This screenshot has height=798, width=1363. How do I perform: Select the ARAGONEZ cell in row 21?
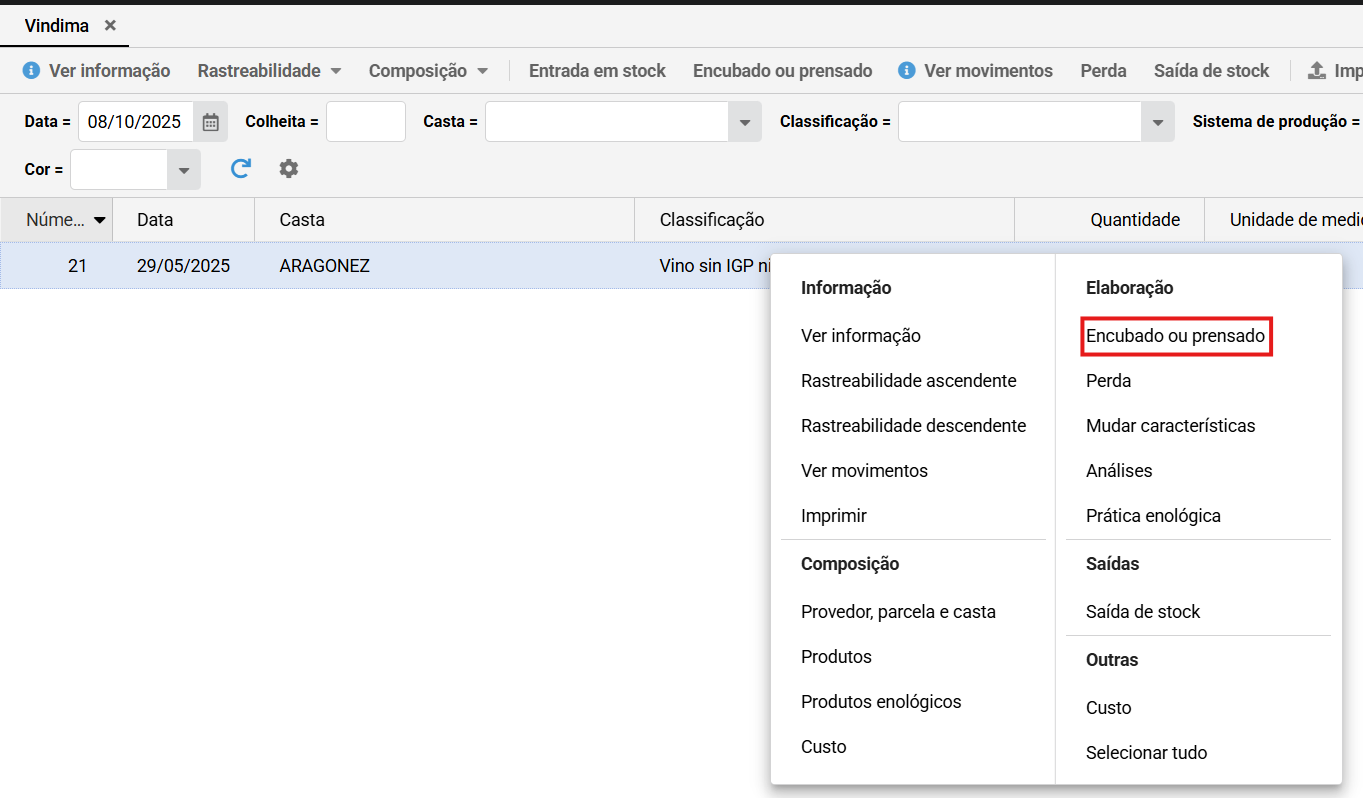point(445,266)
